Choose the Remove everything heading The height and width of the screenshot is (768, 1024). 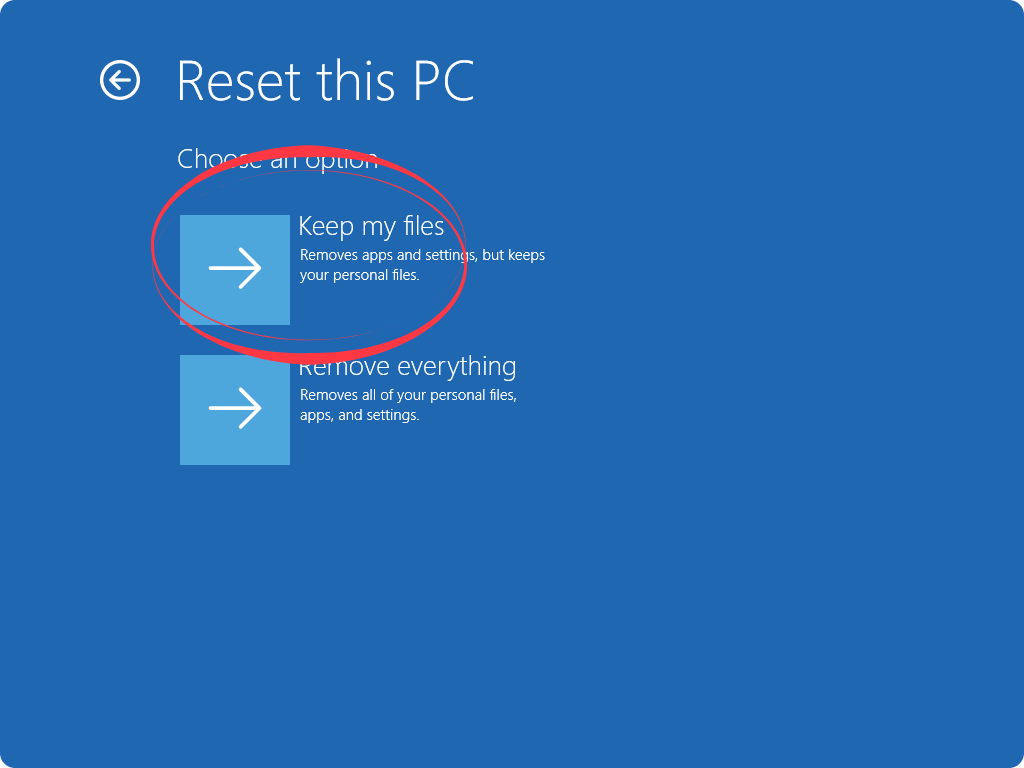pos(408,366)
